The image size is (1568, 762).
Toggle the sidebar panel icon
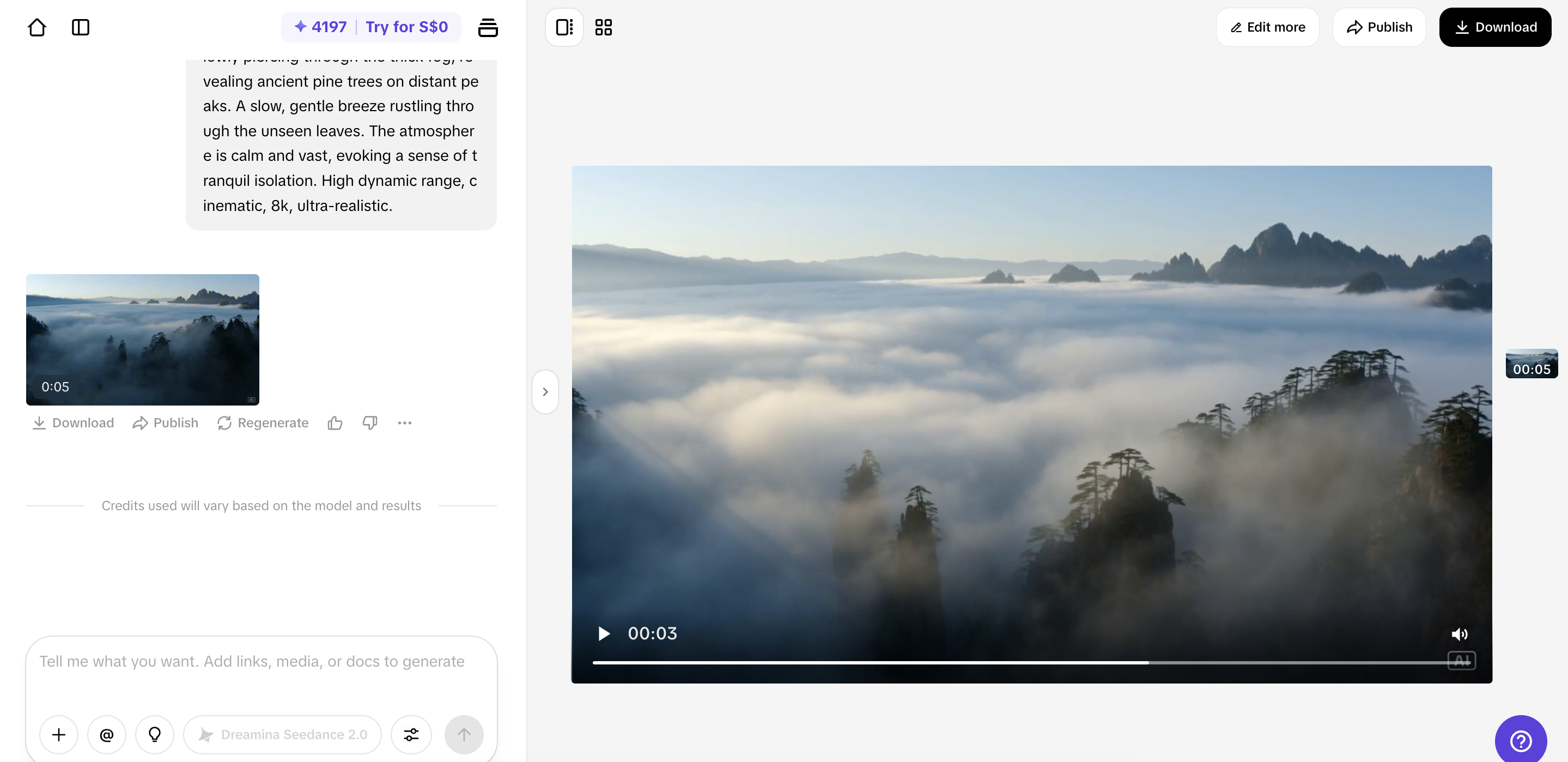pos(80,27)
